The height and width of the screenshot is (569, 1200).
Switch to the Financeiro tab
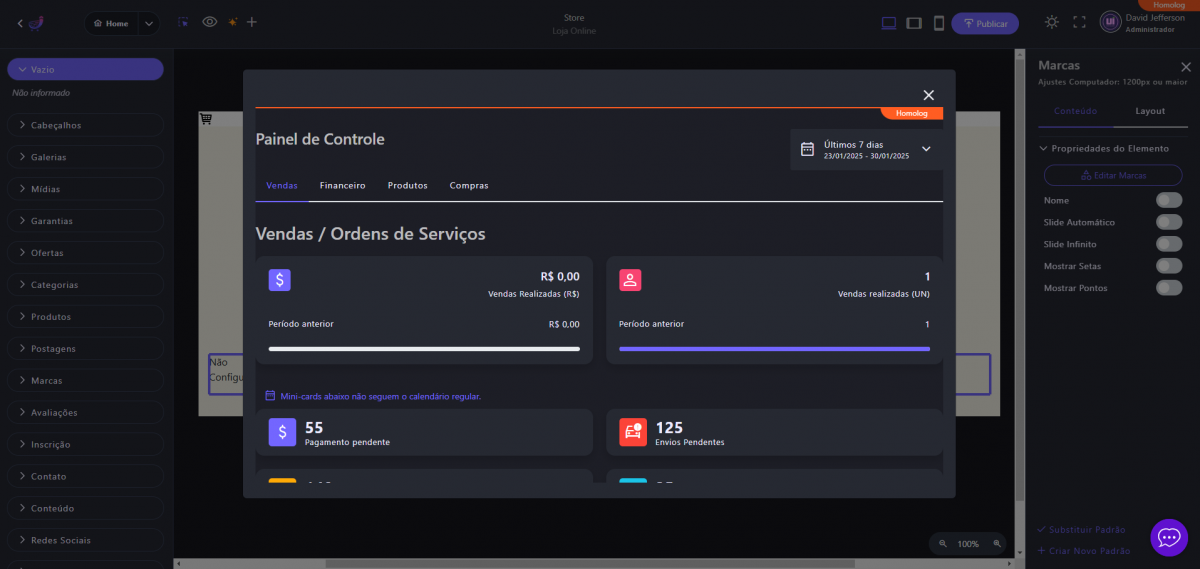click(342, 186)
